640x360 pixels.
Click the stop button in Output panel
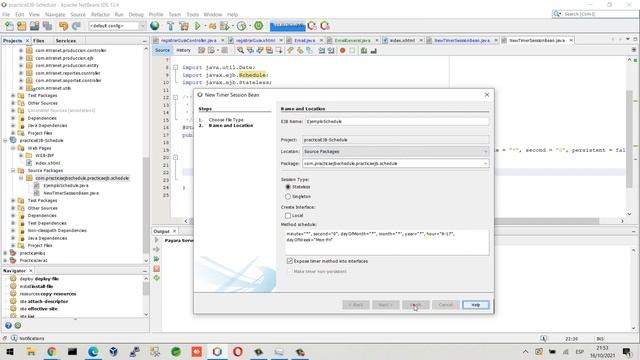tap(157, 269)
